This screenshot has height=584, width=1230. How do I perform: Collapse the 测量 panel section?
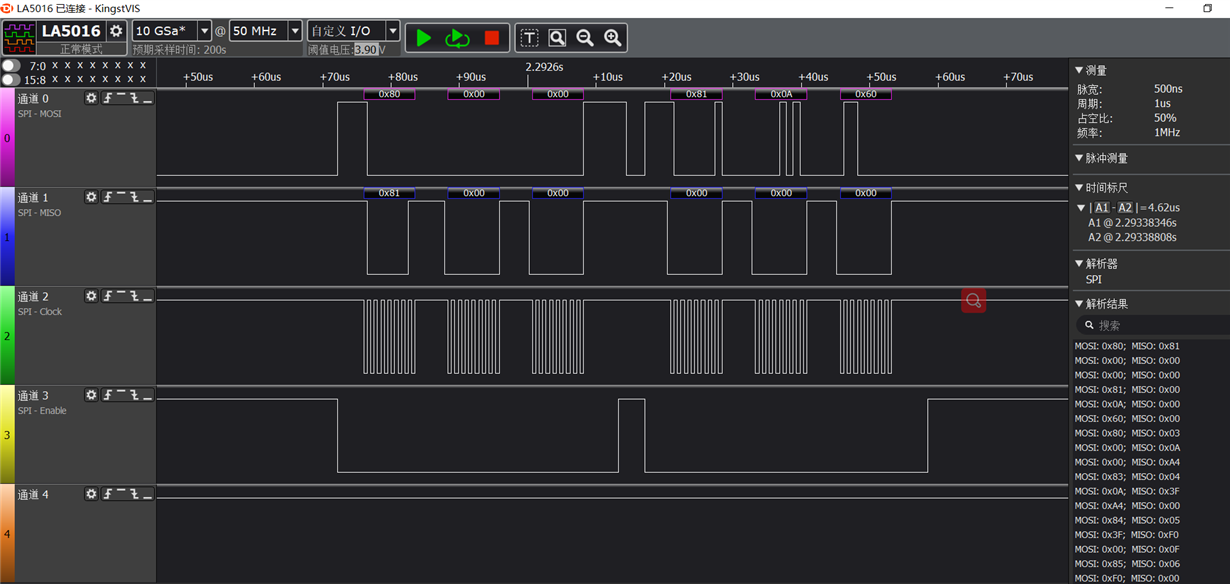[x=1079, y=70]
